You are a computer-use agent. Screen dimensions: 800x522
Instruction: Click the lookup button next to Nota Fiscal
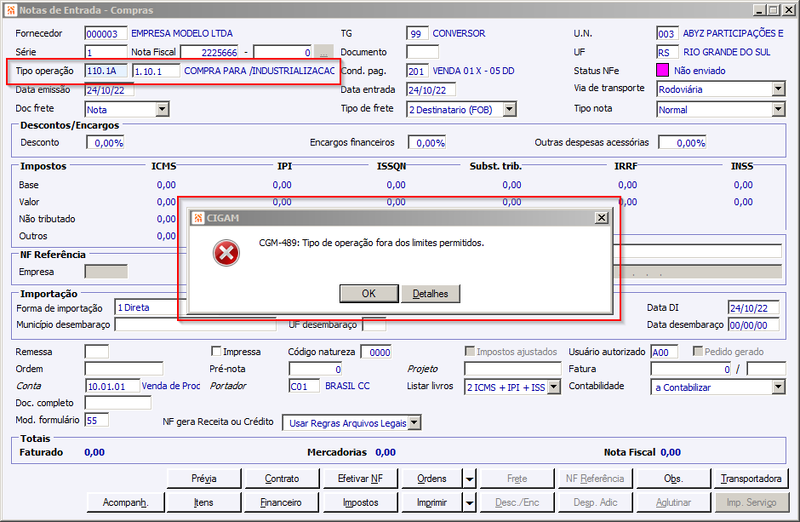coord(323,52)
